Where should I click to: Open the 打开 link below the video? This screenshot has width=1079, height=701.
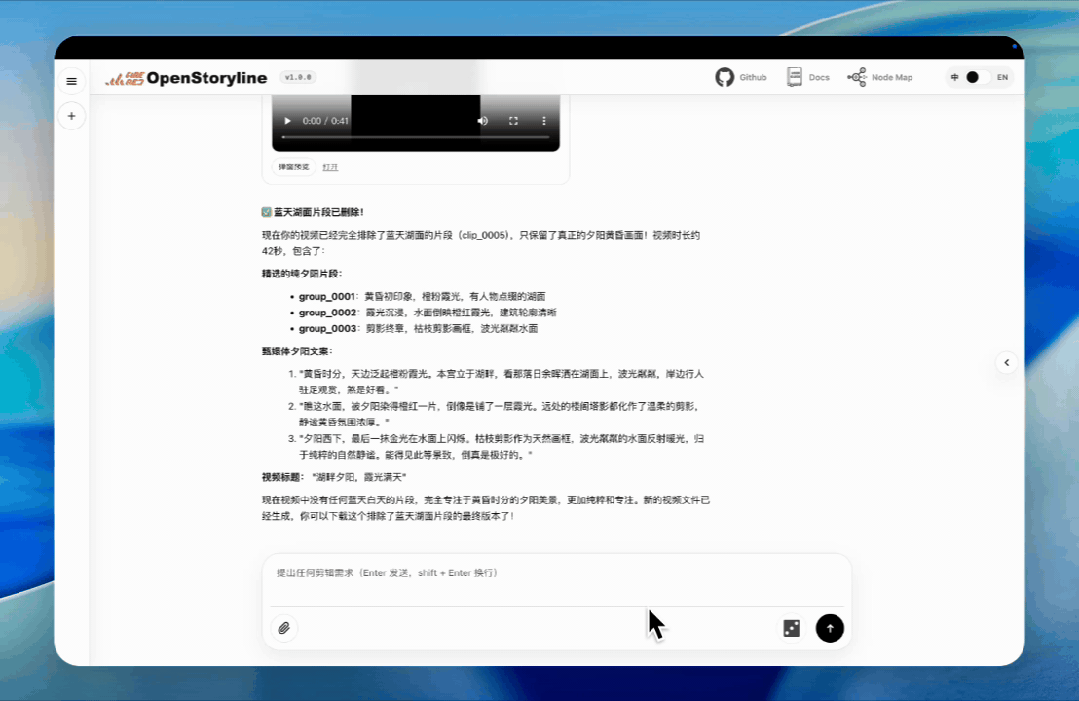330,167
